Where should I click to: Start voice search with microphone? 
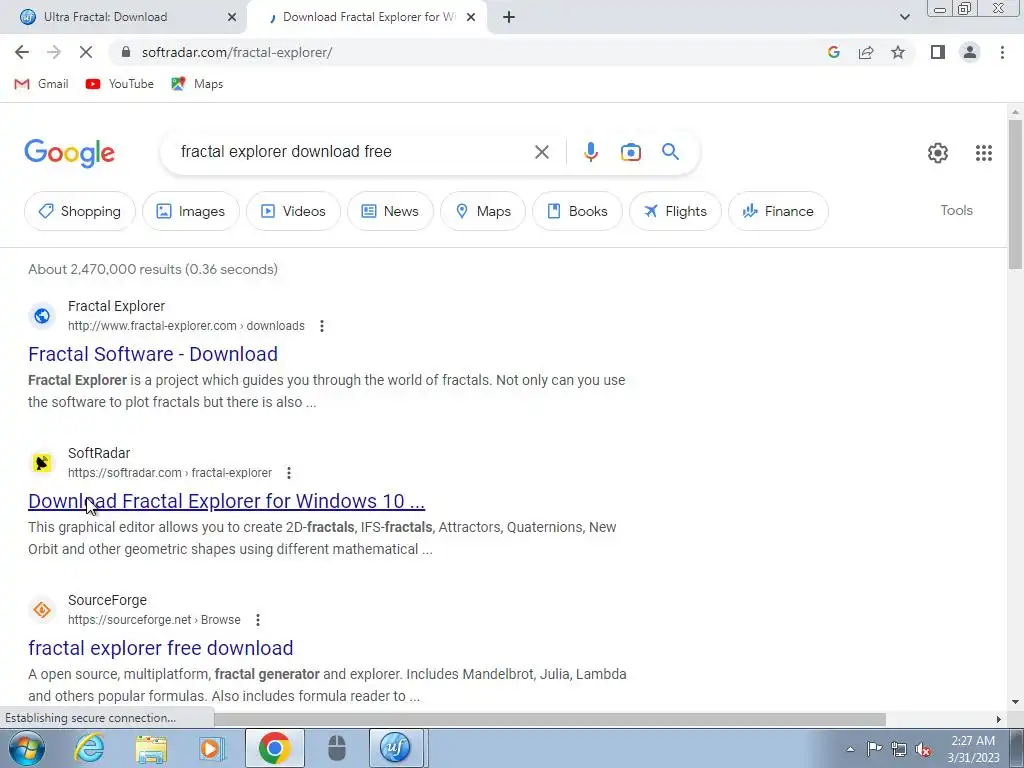point(590,152)
